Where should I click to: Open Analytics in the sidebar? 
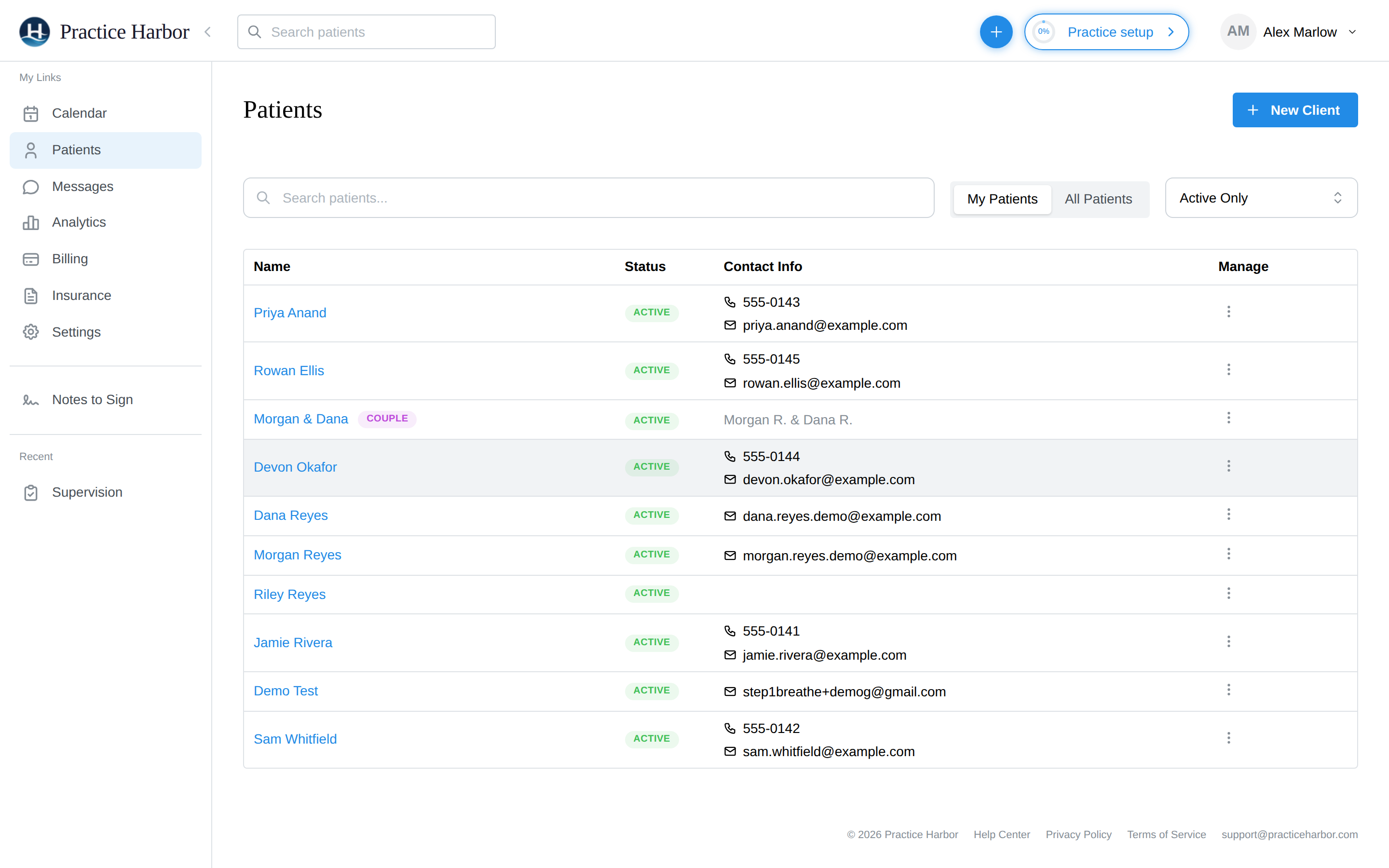coord(106,222)
